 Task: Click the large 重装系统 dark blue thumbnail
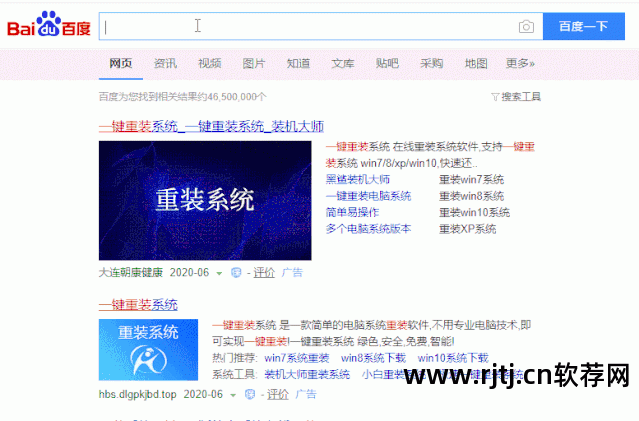click(205, 201)
